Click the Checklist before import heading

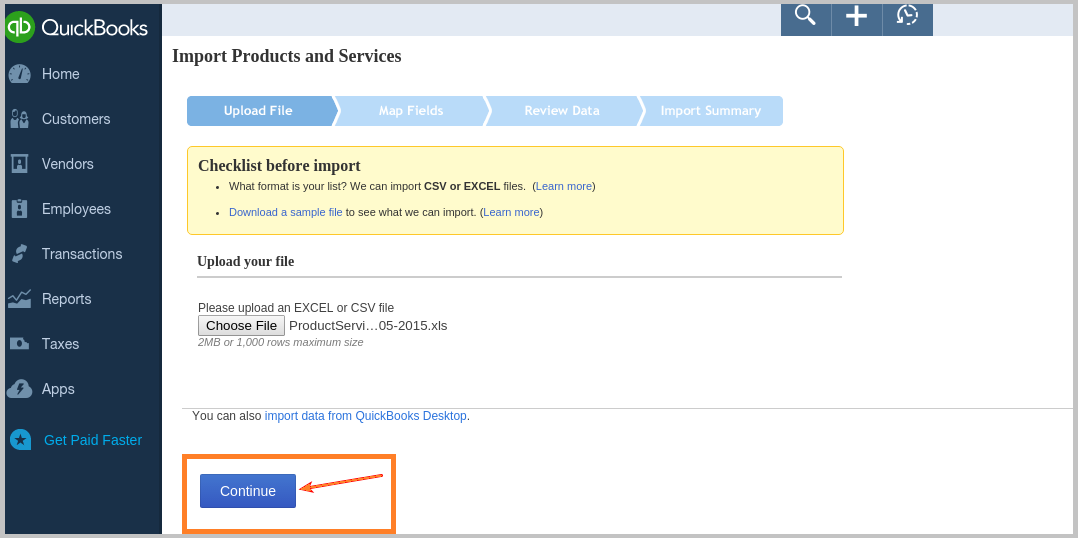tap(279, 166)
